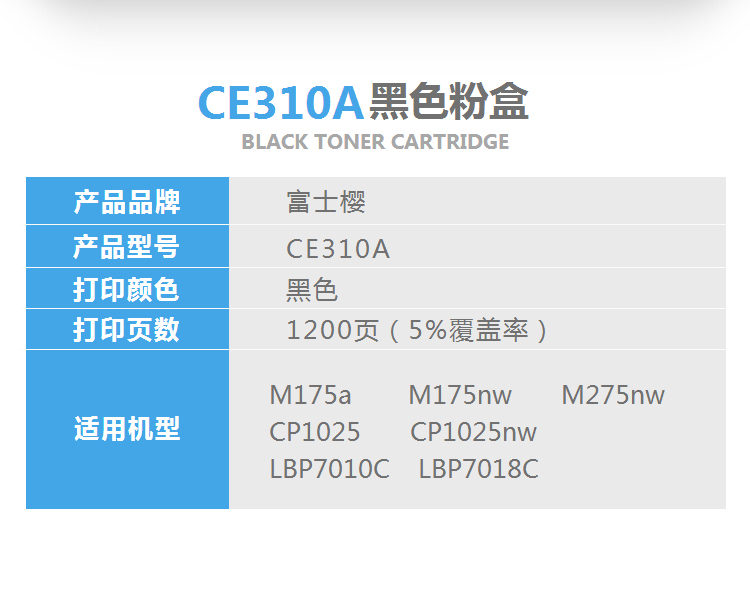The width and height of the screenshot is (750, 600).
Task: Select the 1200页 page yield value
Action: [332, 330]
